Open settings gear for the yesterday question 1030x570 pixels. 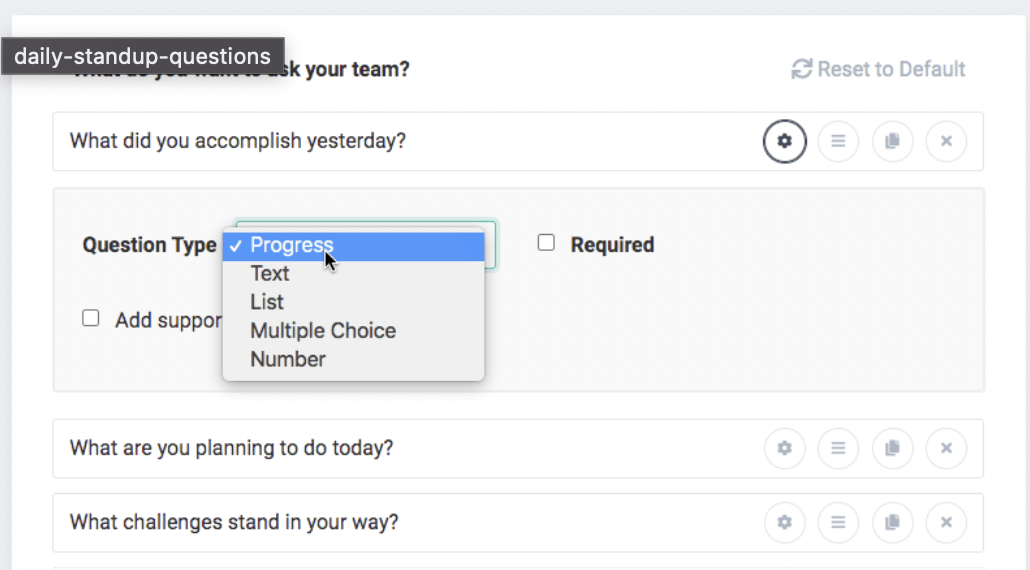pos(784,141)
